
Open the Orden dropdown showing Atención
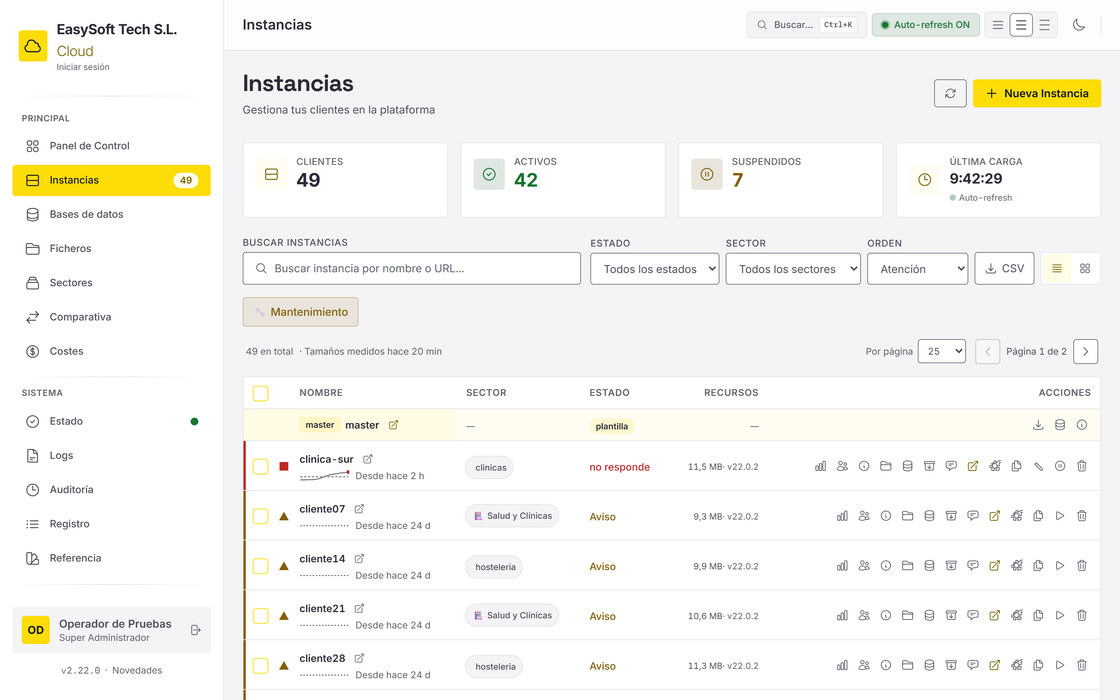pyautogui.click(x=917, y=269)
